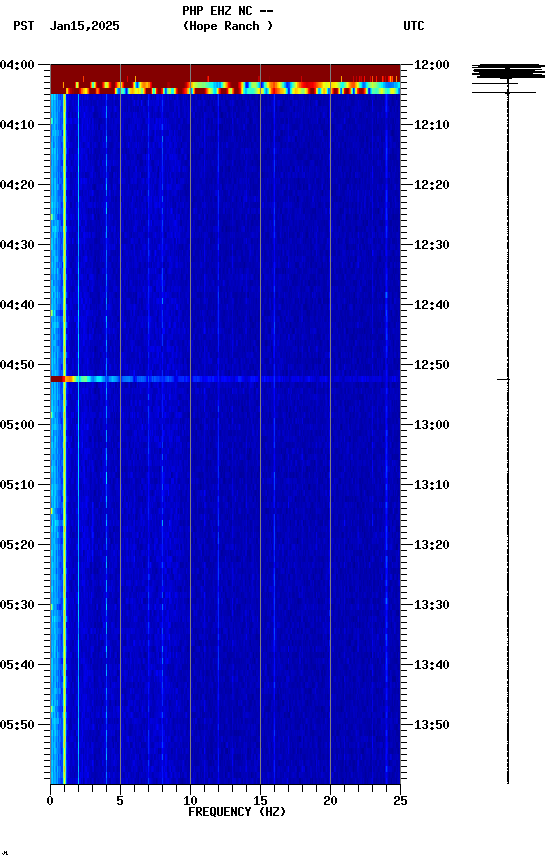Click the '13:00' UTC time label
Image resolution: width=552 pixels, height=864 pixels.
[x=432, y=425]
